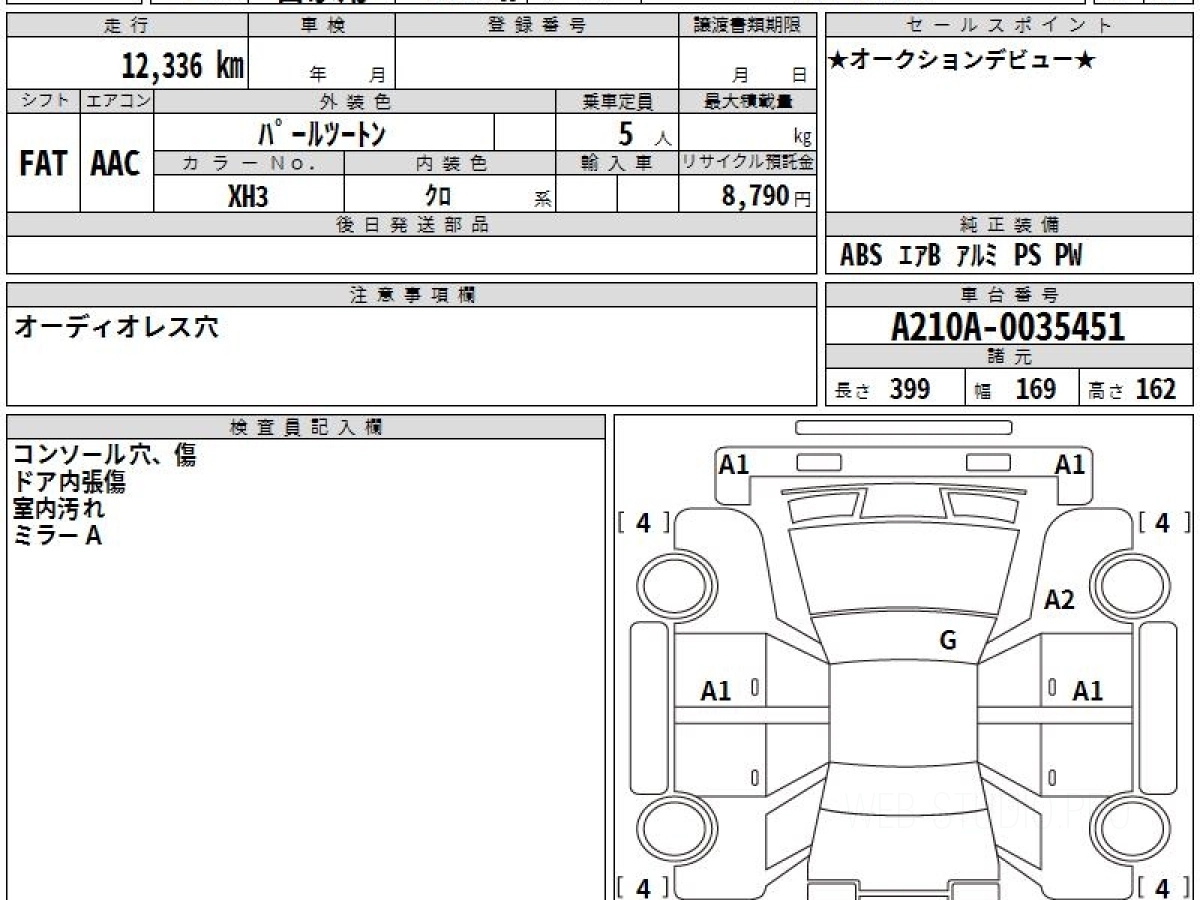Screen dimensions: 1200x900
Task: Select the PW equipment label
Action: coord(1068,256)
